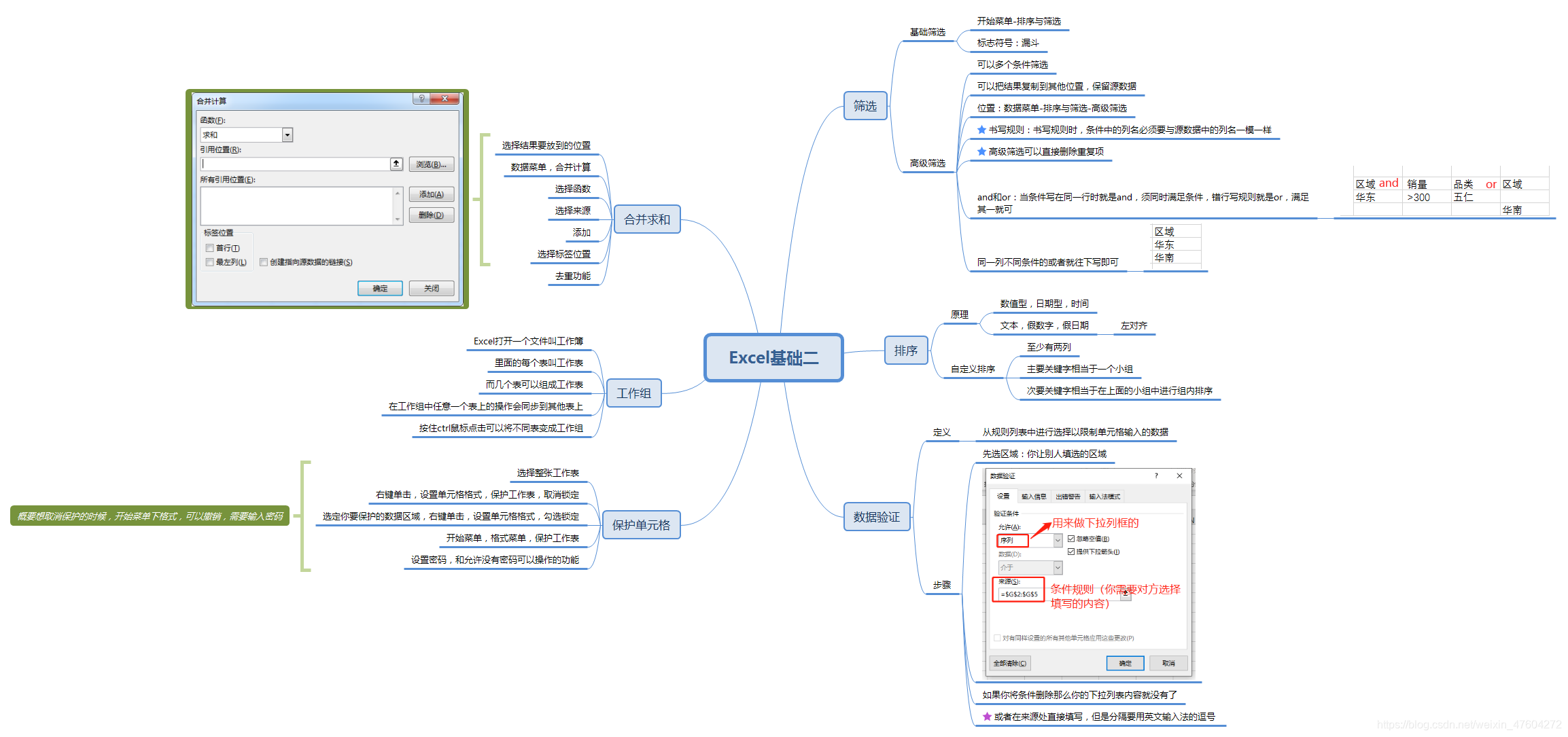The height and width of the screenshot is (737, 1568).
Task: Click the blue star before 高级筛选可以直接删除重复项
Action: point(981,151)
